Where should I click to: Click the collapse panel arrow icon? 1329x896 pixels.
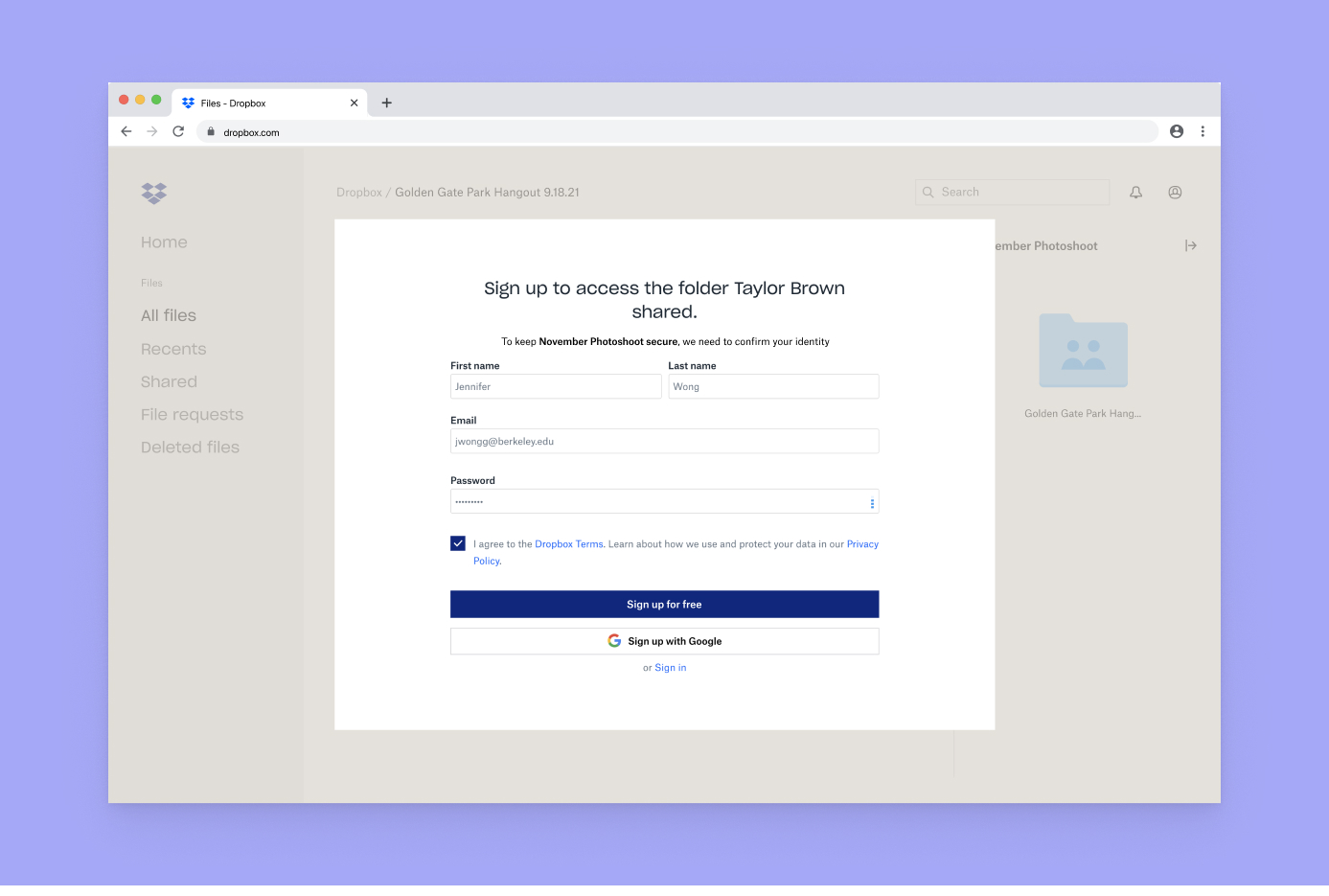coord(1191,246)
